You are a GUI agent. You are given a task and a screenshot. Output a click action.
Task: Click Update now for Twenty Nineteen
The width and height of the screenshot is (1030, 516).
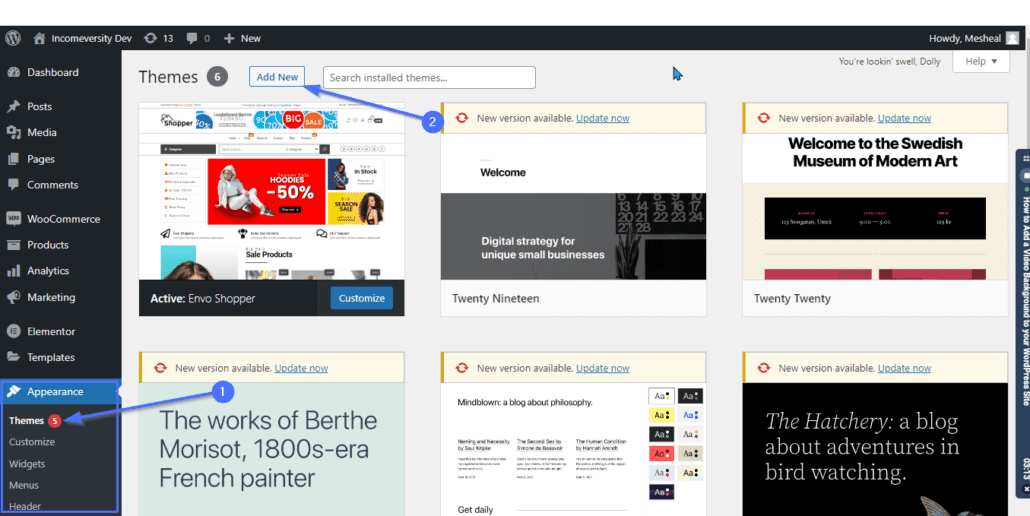pyautogui.click(x=602, y=118)
